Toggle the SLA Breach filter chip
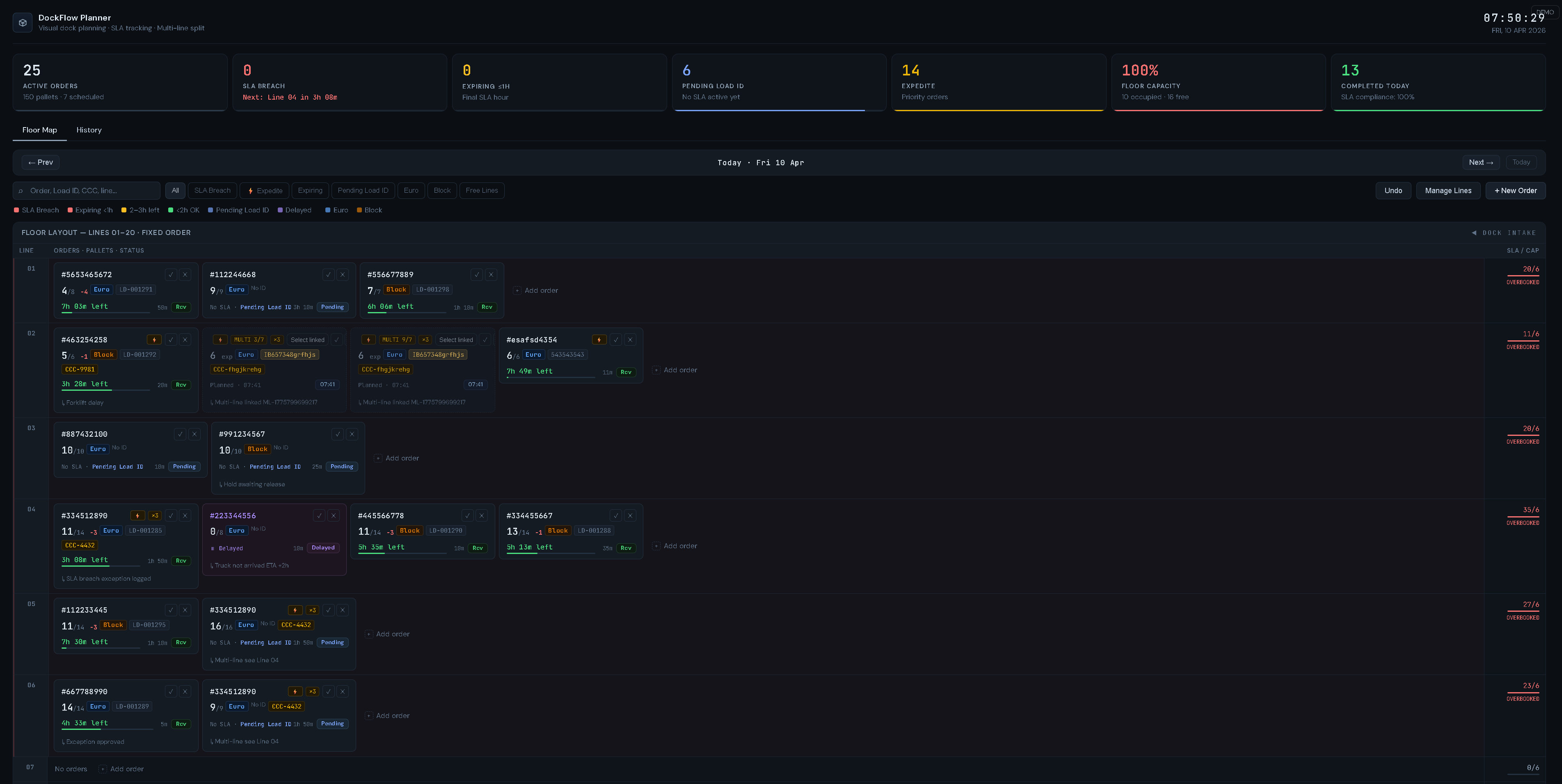This screenshot has width=1562, height=784. coord(212,190)
